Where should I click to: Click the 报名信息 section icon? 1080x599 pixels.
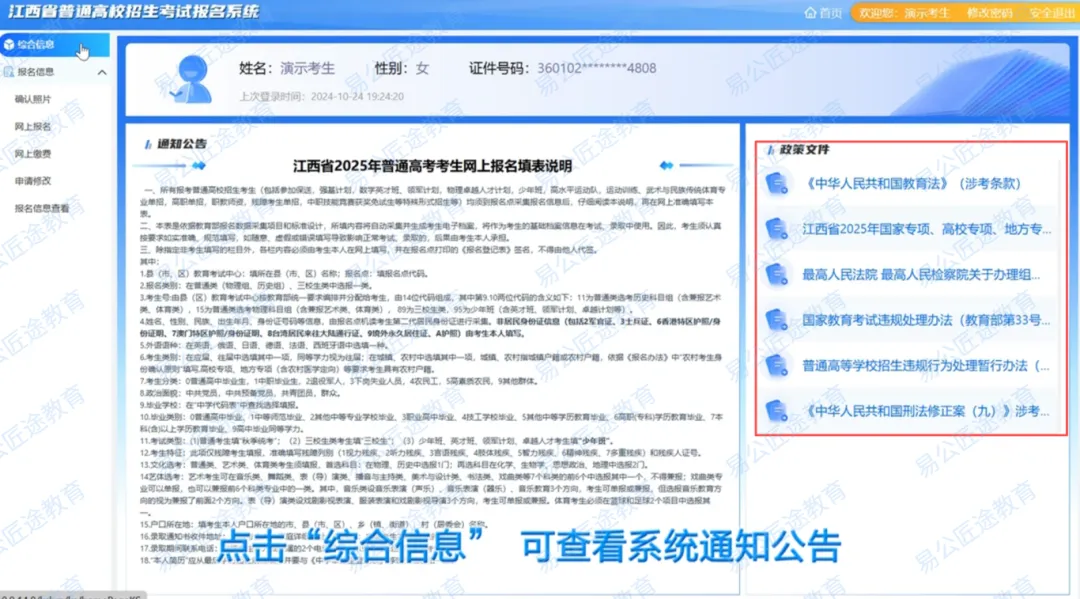(8, 72)
